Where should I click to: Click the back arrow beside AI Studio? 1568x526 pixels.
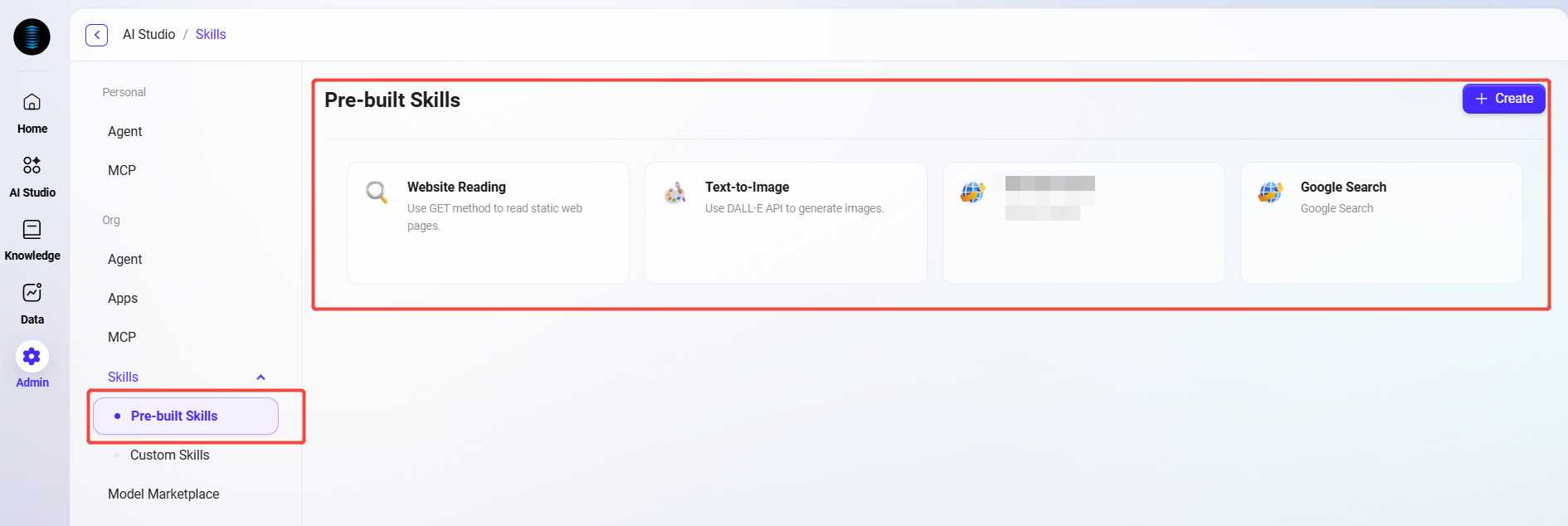pyautogui.click(x=97, y=35)
